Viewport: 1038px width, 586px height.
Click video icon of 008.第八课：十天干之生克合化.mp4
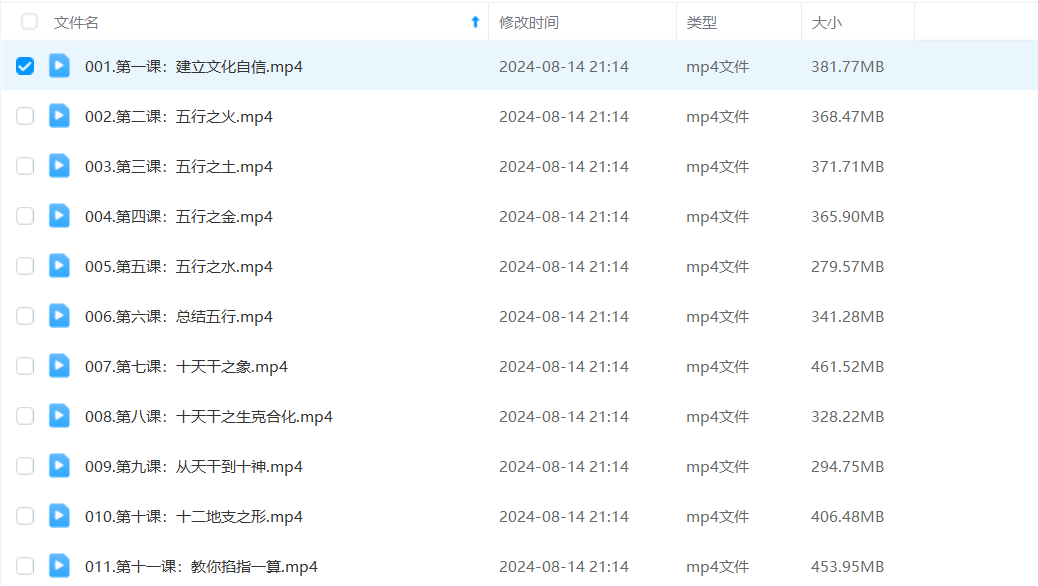coord(60,416)
